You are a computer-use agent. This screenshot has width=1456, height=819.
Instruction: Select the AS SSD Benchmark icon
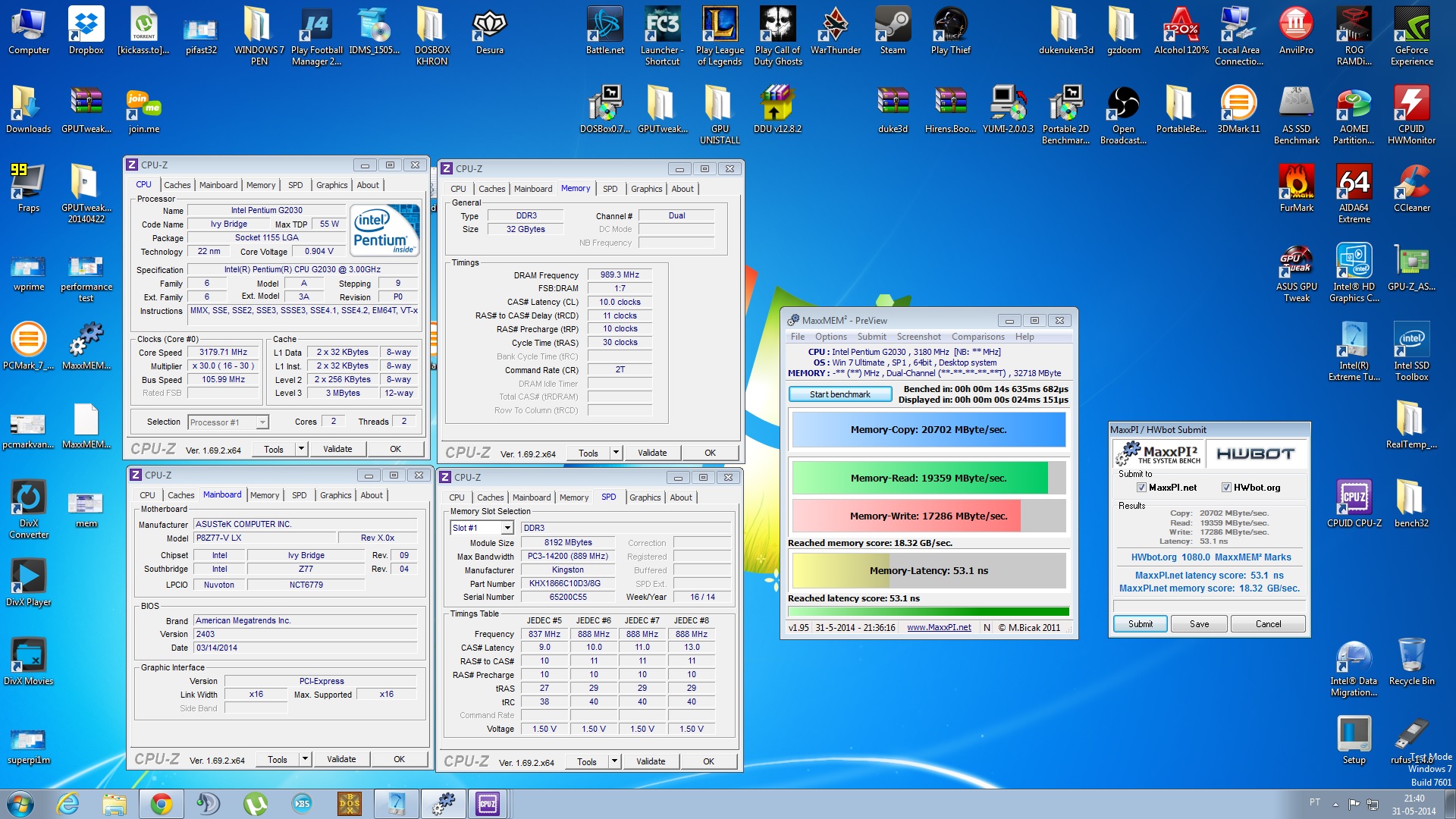(x=1296, y=115)
